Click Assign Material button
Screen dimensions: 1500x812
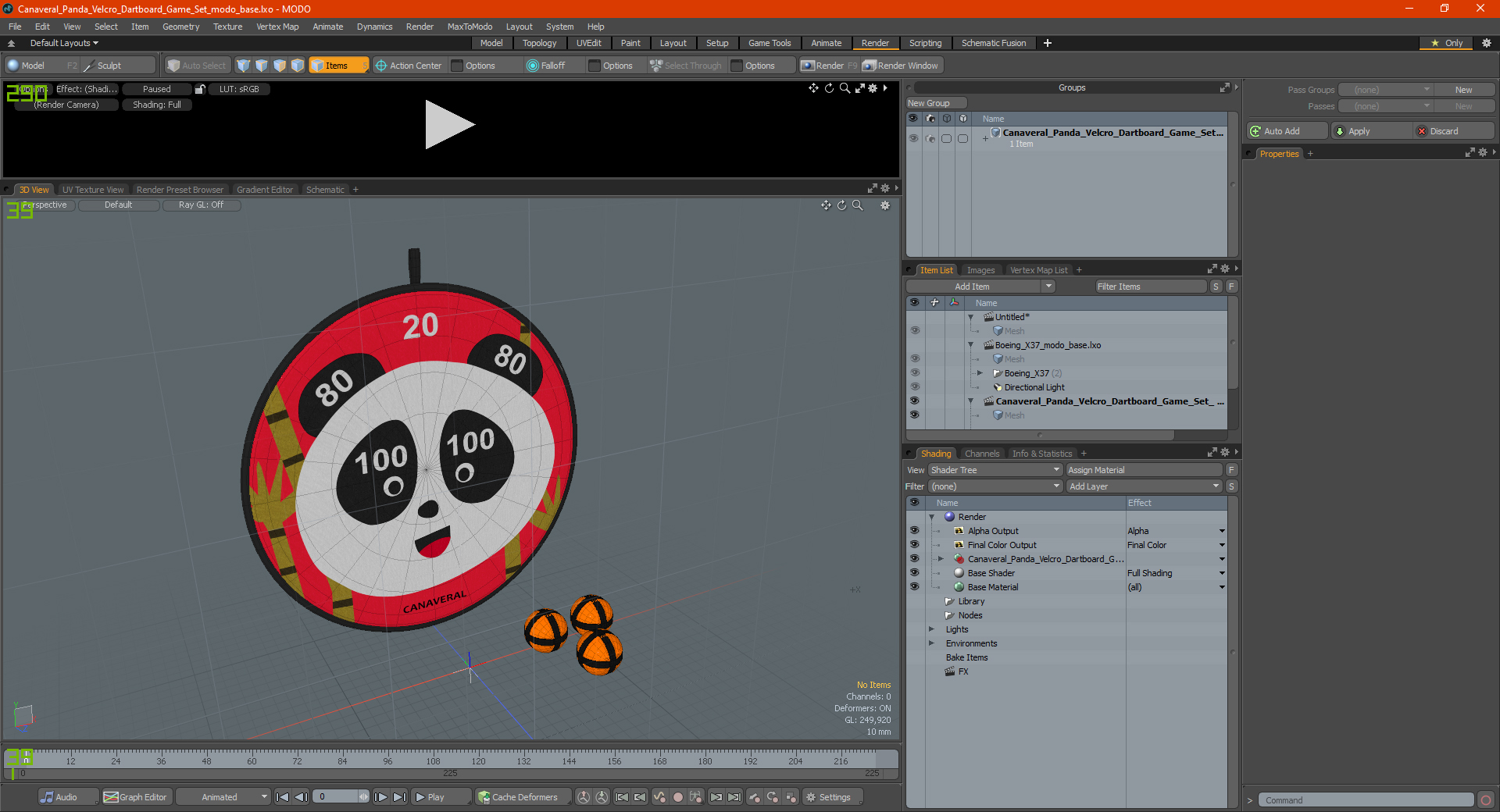(1144, 470)
